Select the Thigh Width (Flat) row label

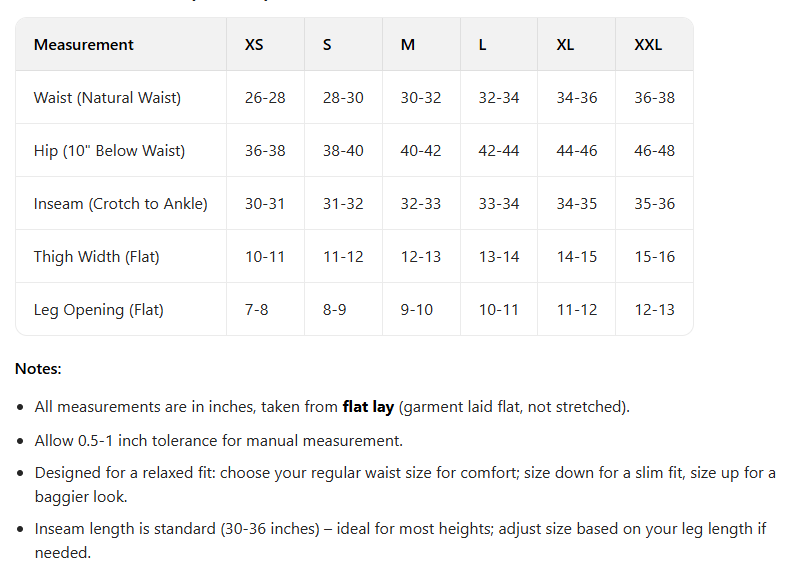(96, 257)
